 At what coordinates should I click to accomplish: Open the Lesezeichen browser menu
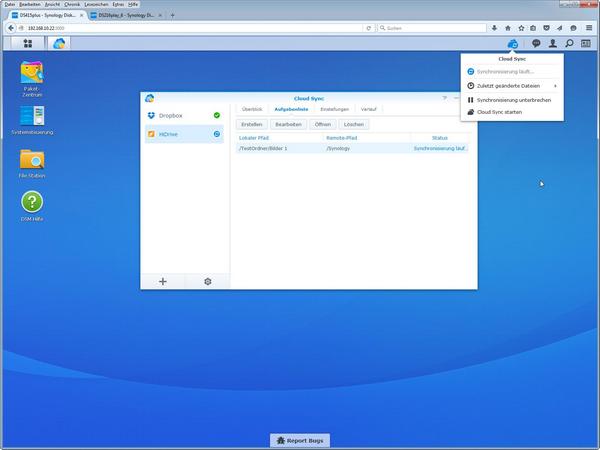[x=96, y=4]
